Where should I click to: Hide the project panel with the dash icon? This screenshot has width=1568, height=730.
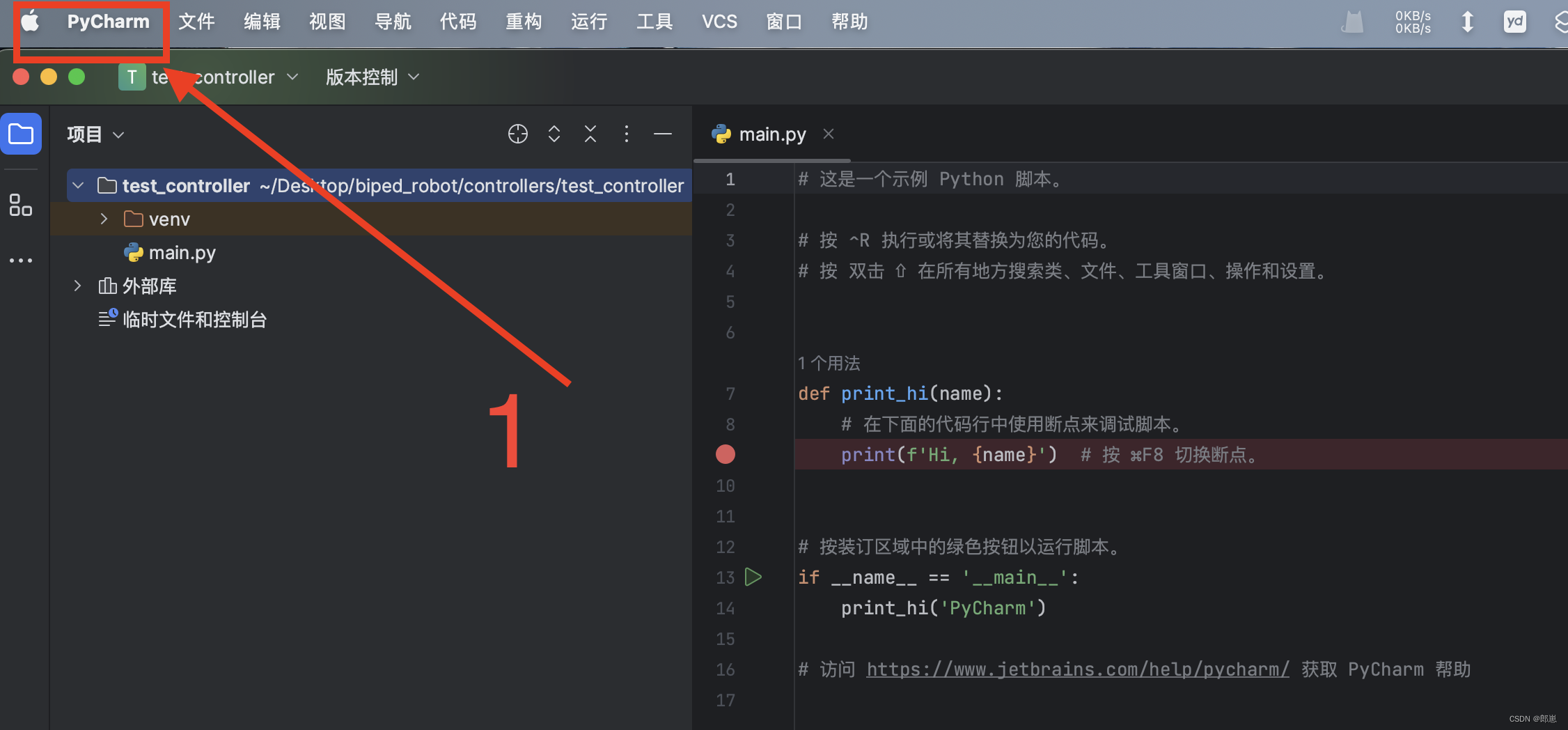pos(663,134)
